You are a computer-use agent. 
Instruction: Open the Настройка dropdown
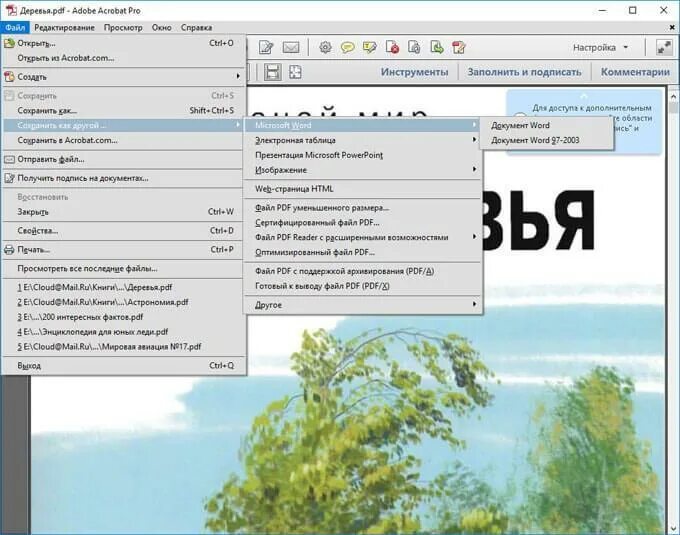click(600, 47)
